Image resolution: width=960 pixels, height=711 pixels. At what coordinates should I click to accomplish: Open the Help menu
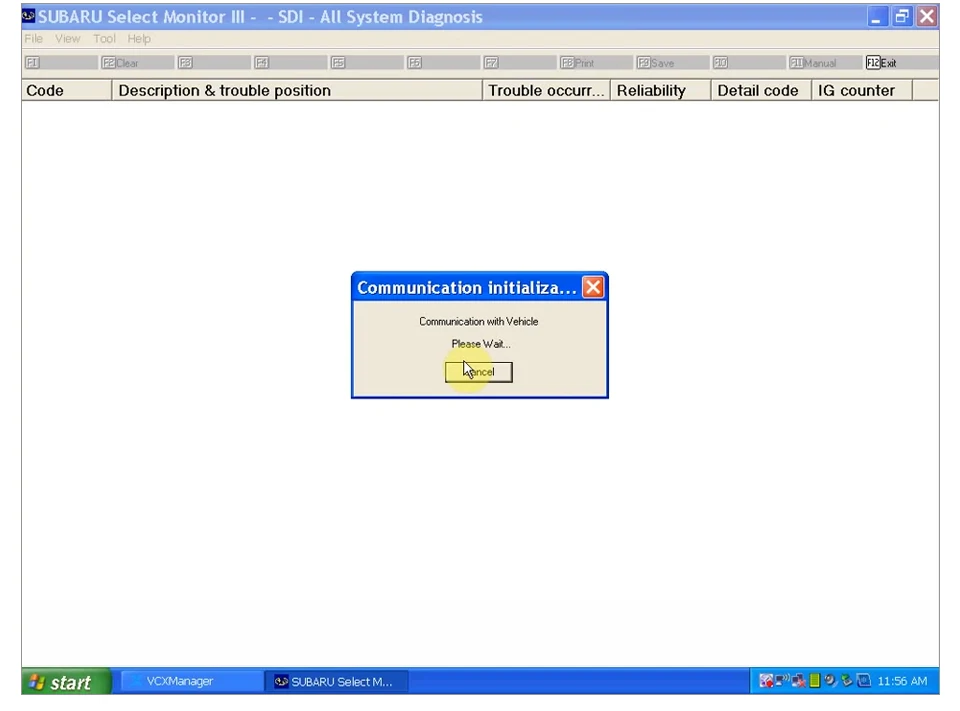[139, 39]
